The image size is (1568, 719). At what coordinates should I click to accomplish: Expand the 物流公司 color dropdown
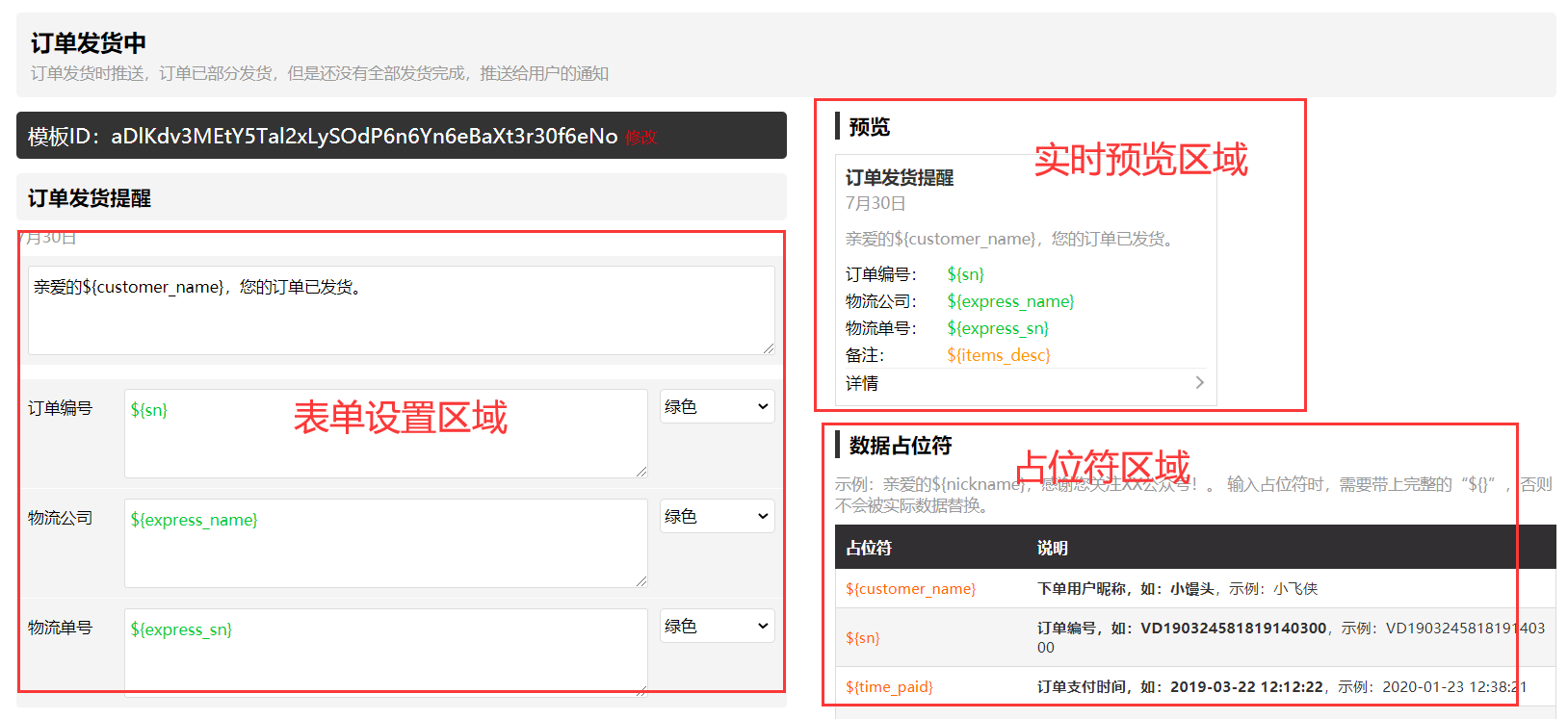[x=717, y=517]
